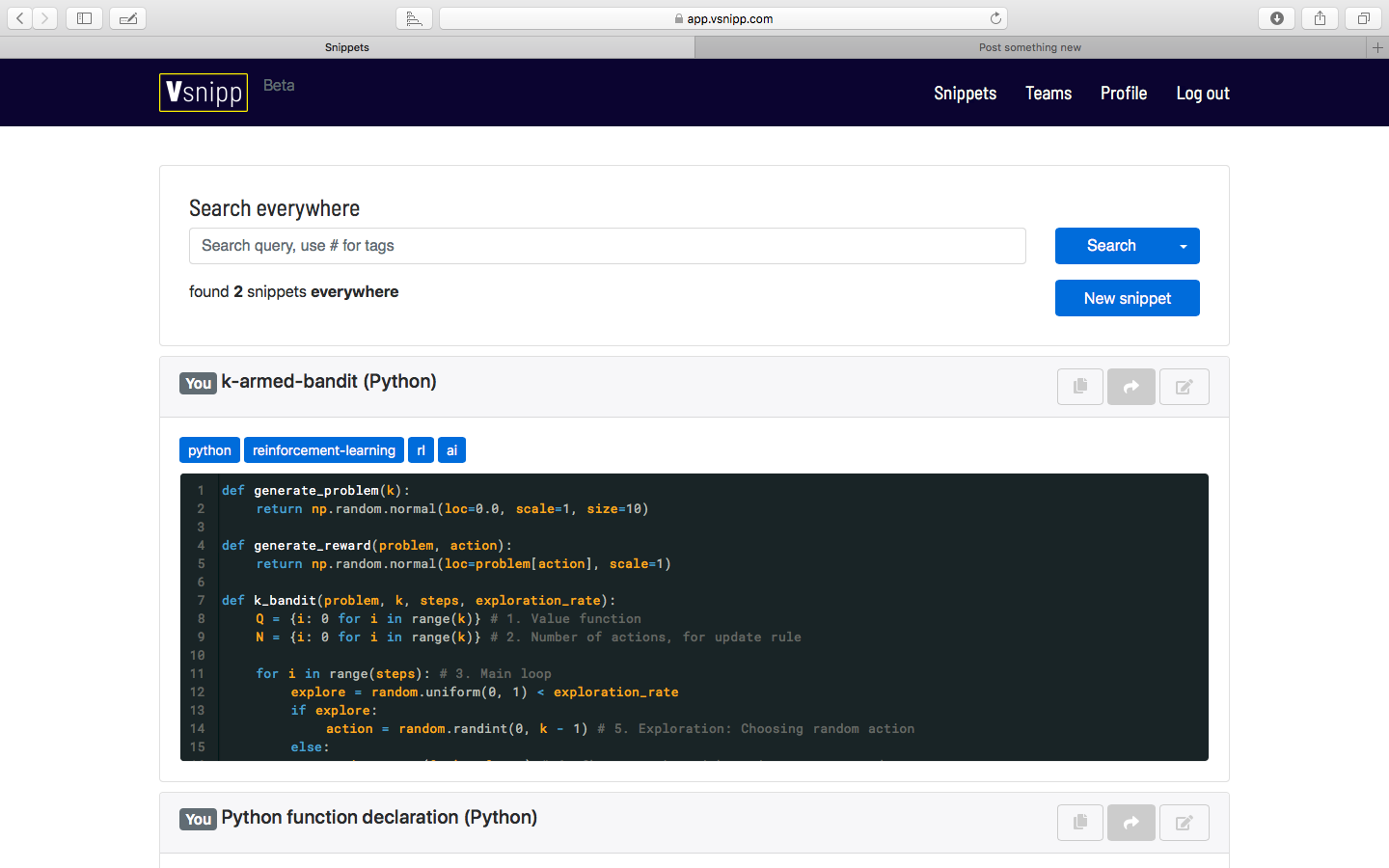Viewport: 1389px width, 868px height.
Task: Open the Safari sketch/markup toolbar button
Action: coord(127,18)
